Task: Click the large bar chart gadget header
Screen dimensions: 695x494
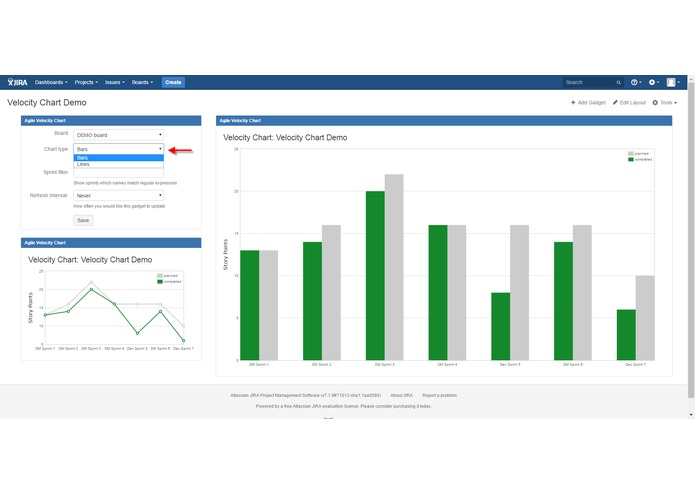Action: 444,121
